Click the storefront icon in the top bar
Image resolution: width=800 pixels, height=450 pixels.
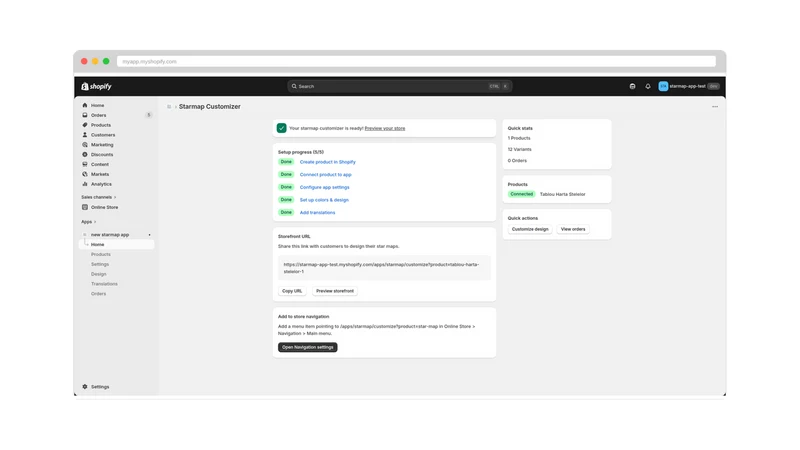click(632, 86)
